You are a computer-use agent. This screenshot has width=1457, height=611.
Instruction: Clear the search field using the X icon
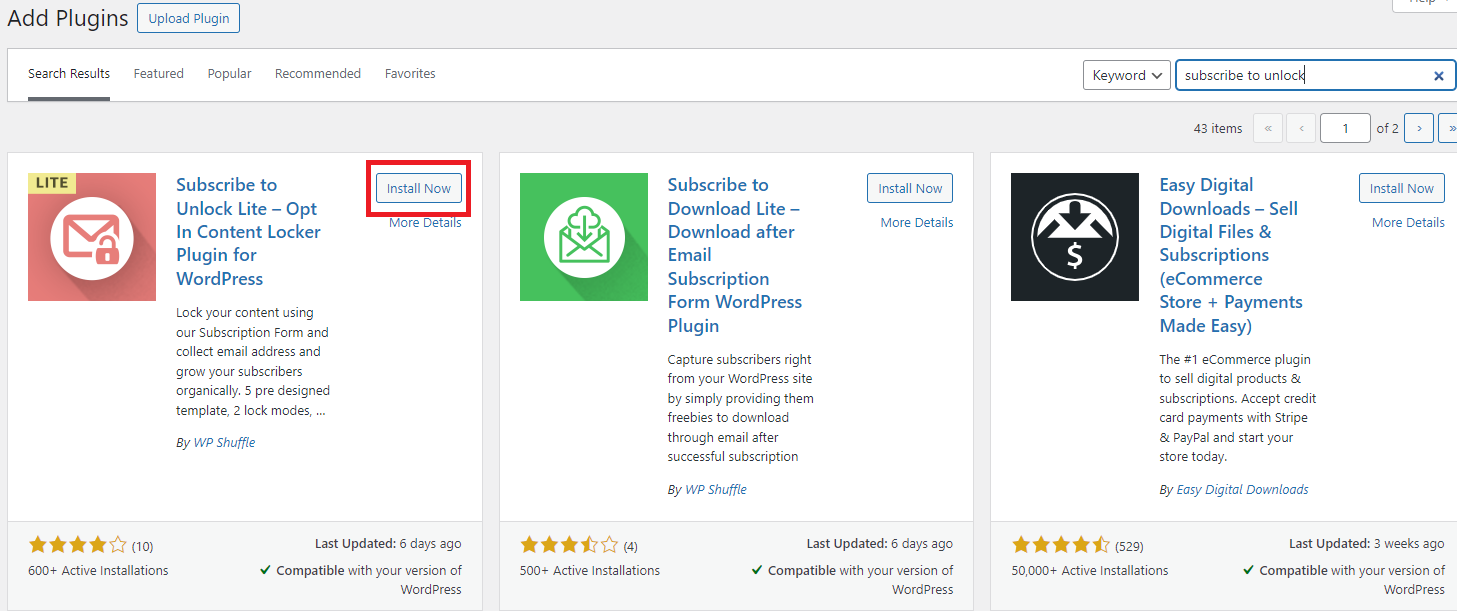click(x=1439, y=74)
